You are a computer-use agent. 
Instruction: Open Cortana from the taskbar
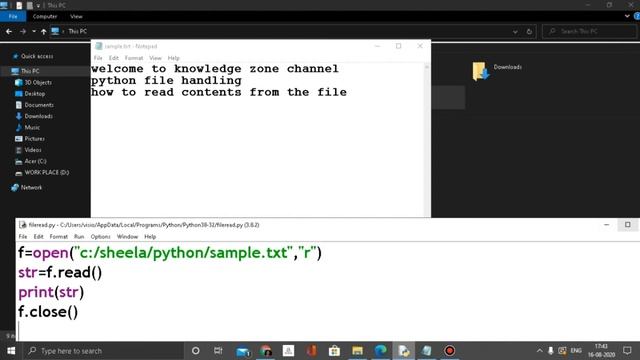pyautogui.click(x=196, y=351)
